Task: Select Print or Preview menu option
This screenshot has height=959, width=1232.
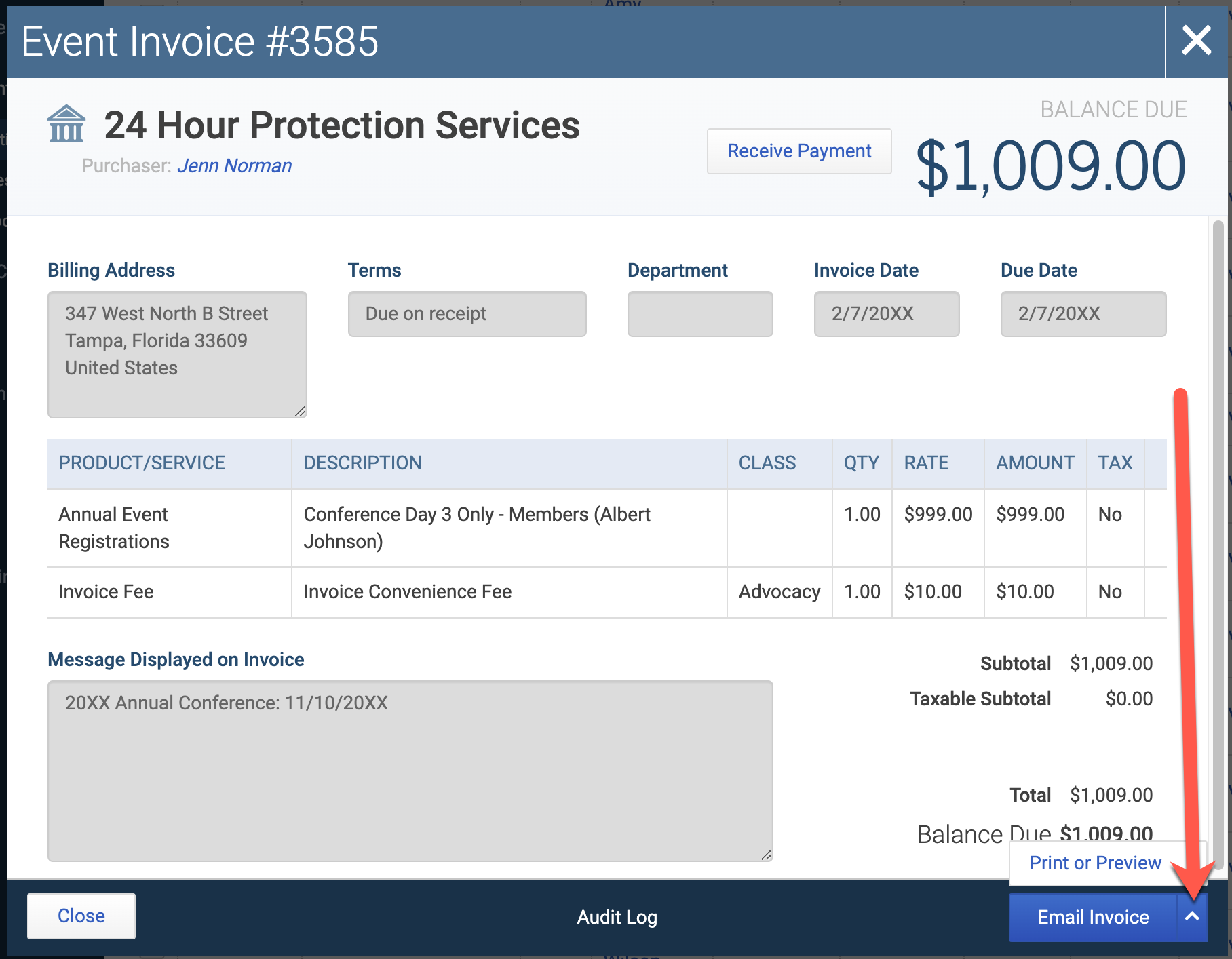Action: (1095, 863)
